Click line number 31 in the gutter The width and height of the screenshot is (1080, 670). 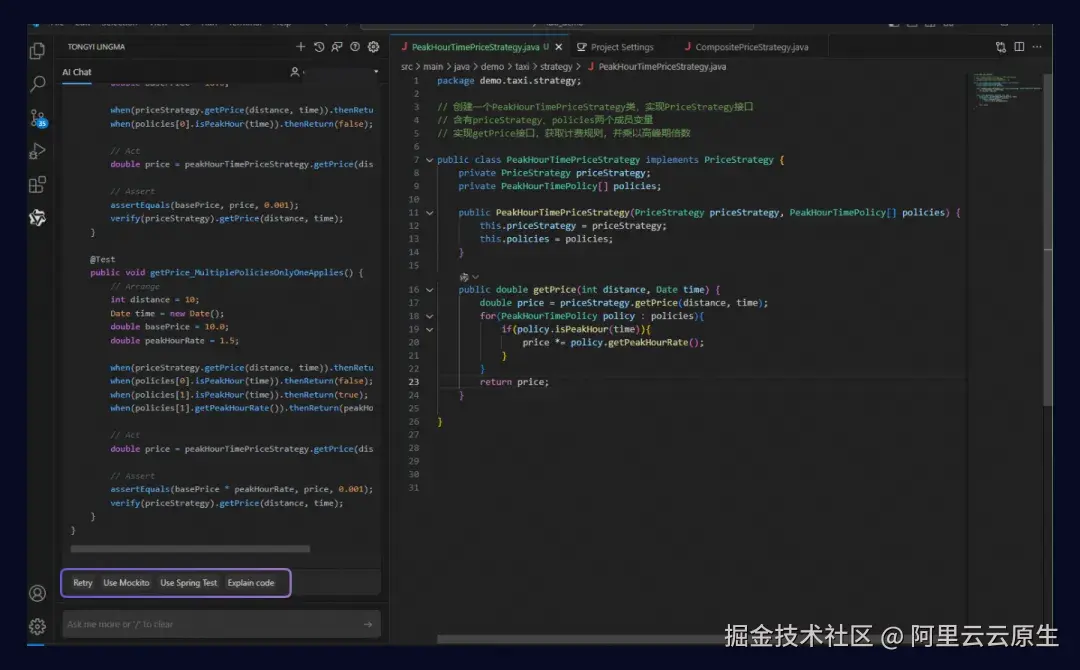pos(413,488)
